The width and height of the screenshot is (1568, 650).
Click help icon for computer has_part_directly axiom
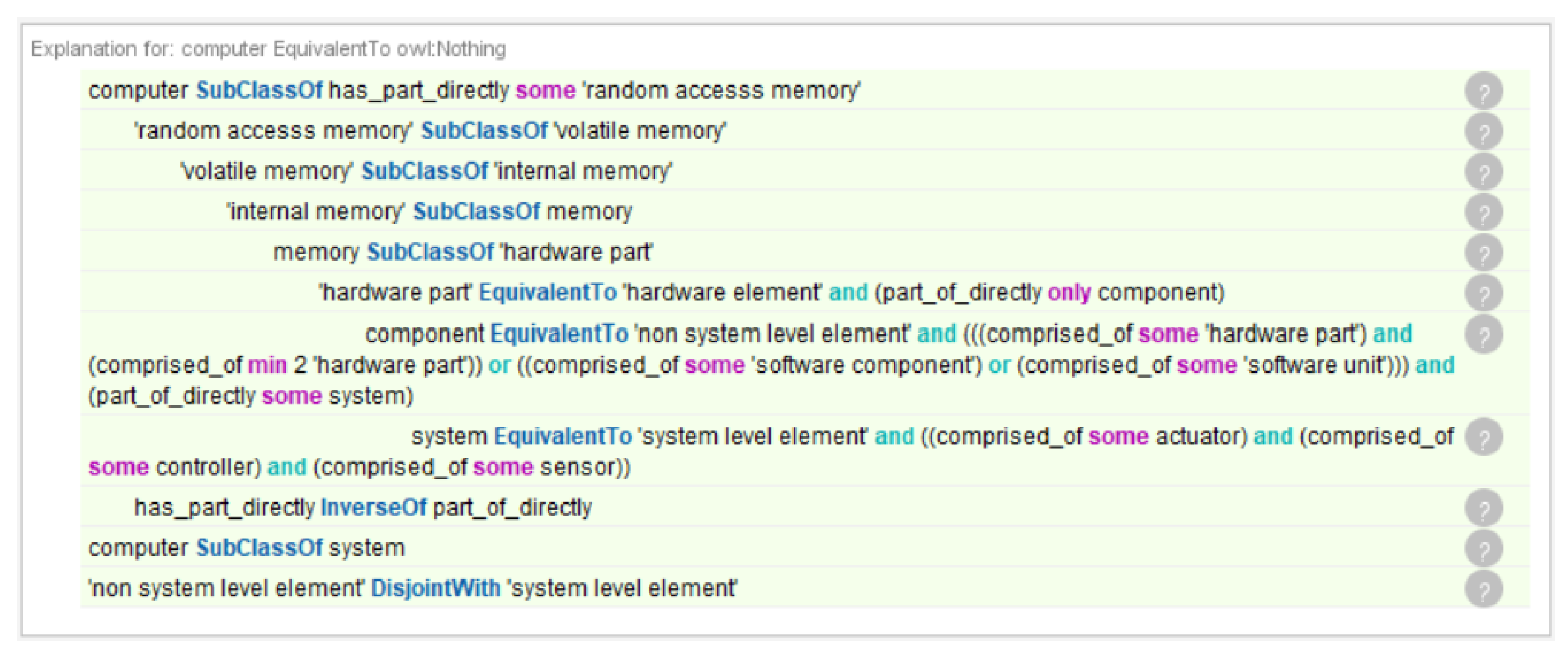click(x=1484, y=91)
